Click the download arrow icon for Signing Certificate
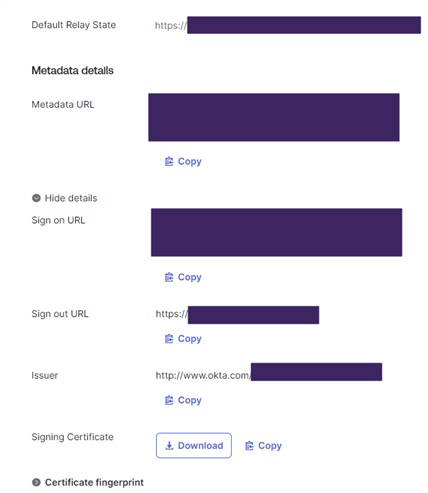Screen dimensions: 428x493 click(169, 446)
